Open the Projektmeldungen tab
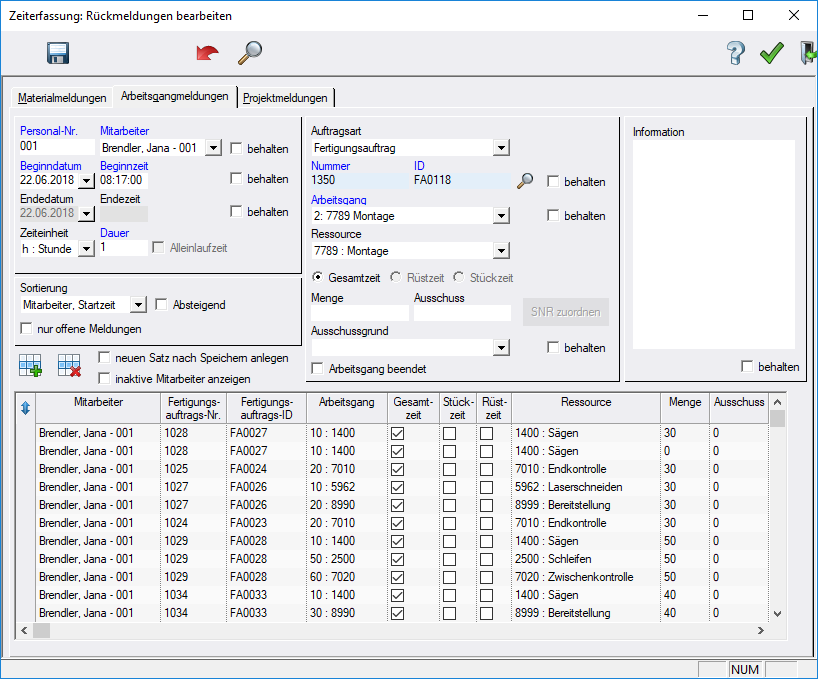Viewport: 818px width, 679px height. [285, 98]
